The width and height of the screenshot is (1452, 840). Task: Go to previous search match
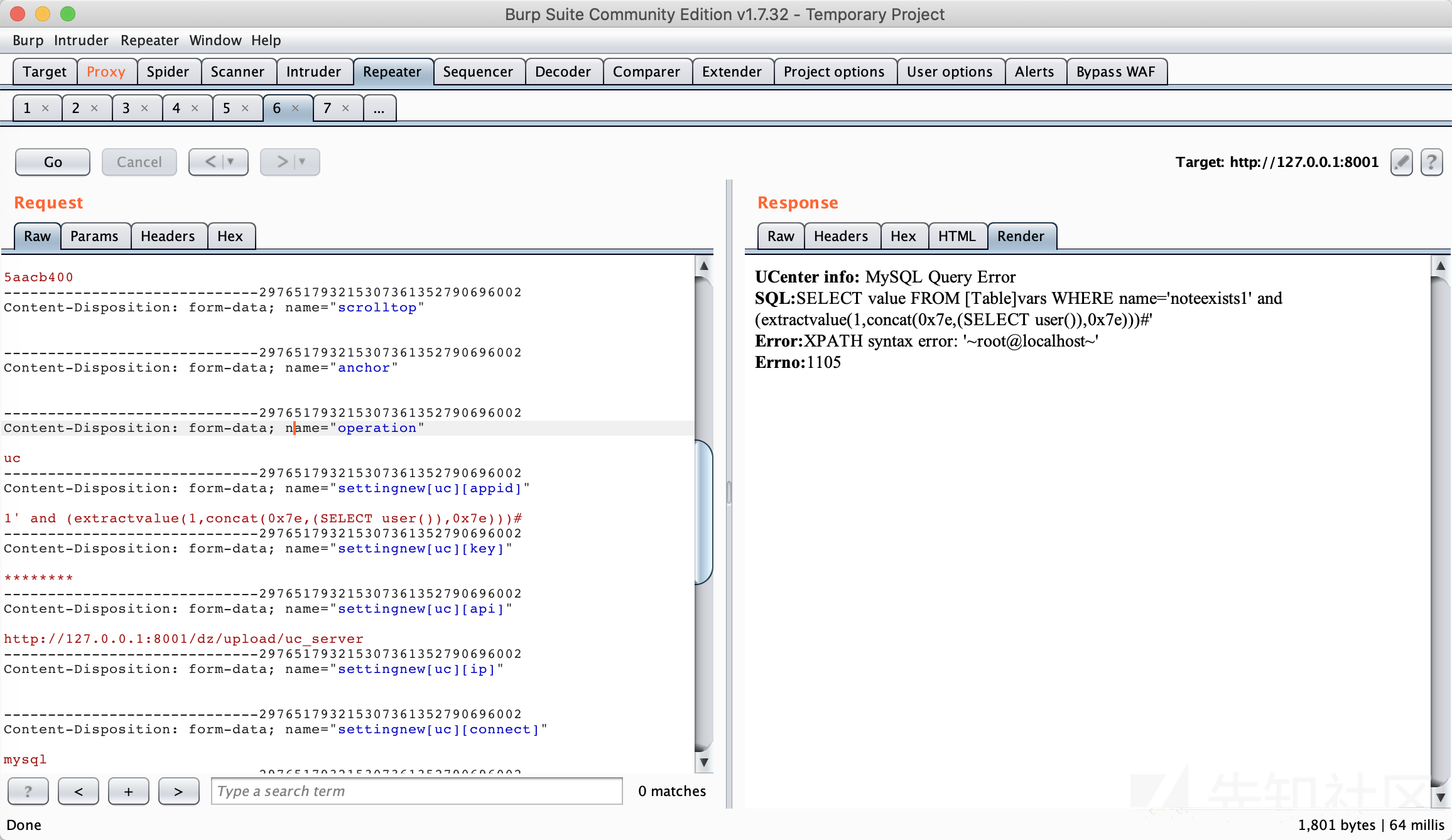[x=79, y=791]
